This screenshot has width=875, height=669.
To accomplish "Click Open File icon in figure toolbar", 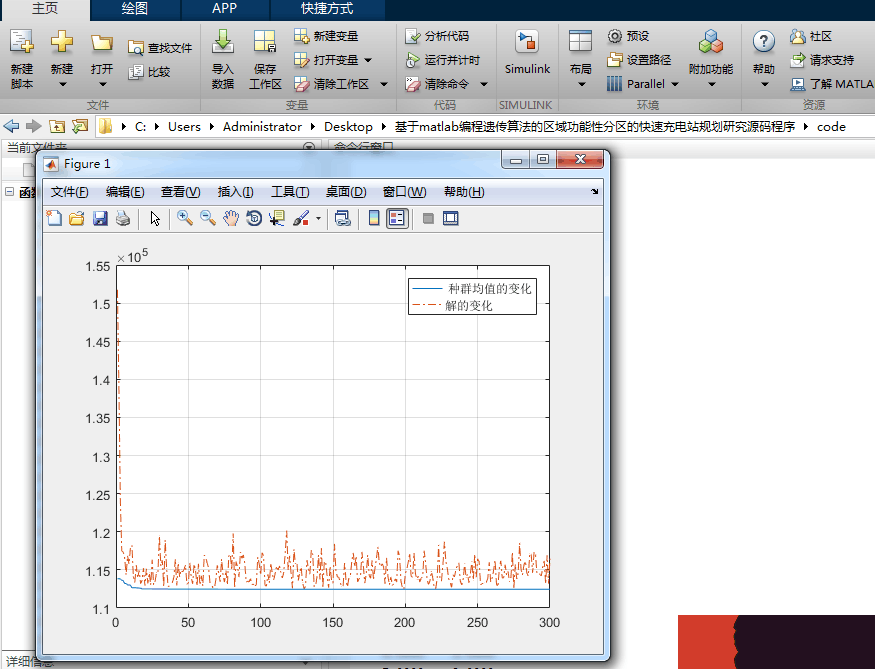I will pos(77,218).
